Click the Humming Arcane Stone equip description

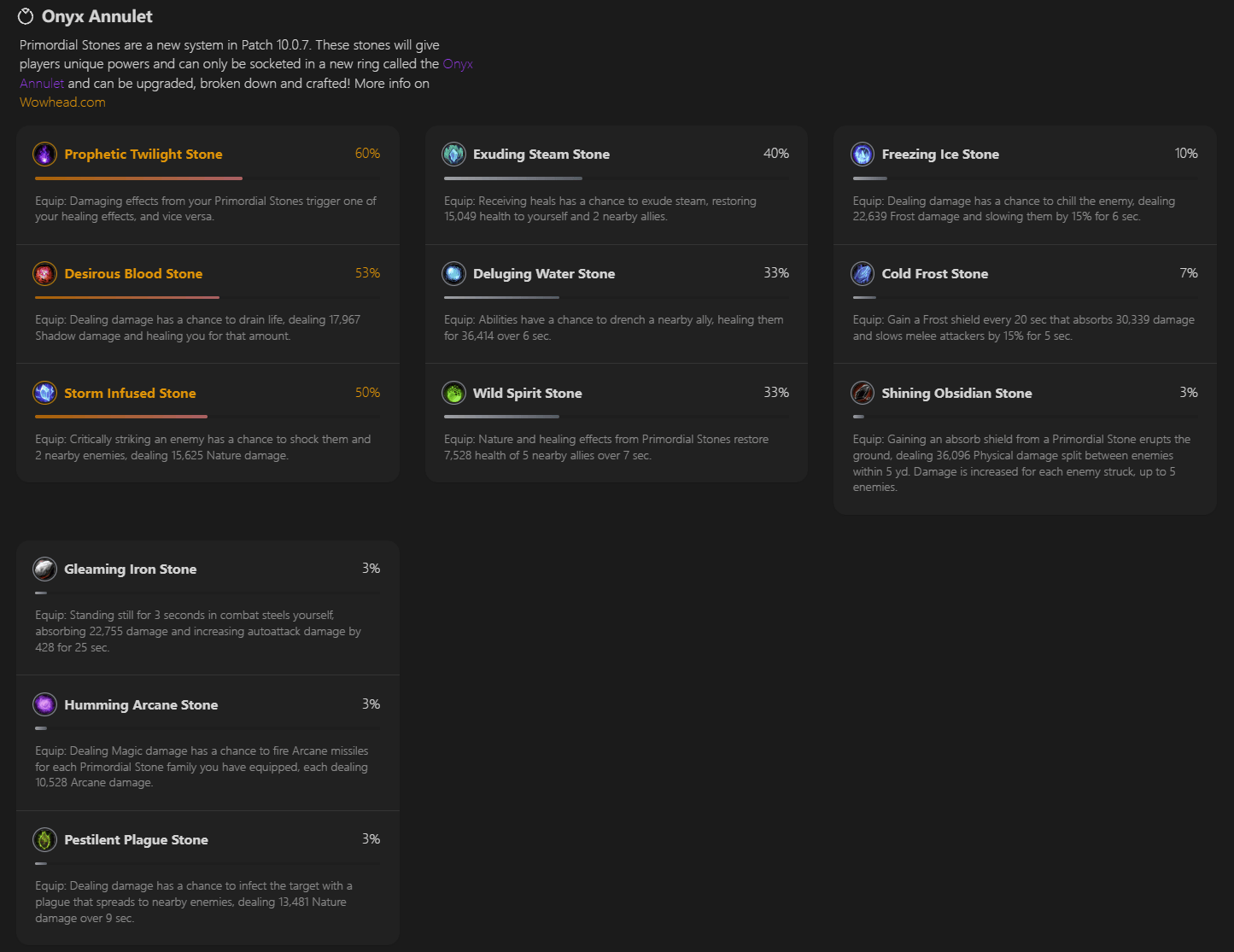pos(202,767)
